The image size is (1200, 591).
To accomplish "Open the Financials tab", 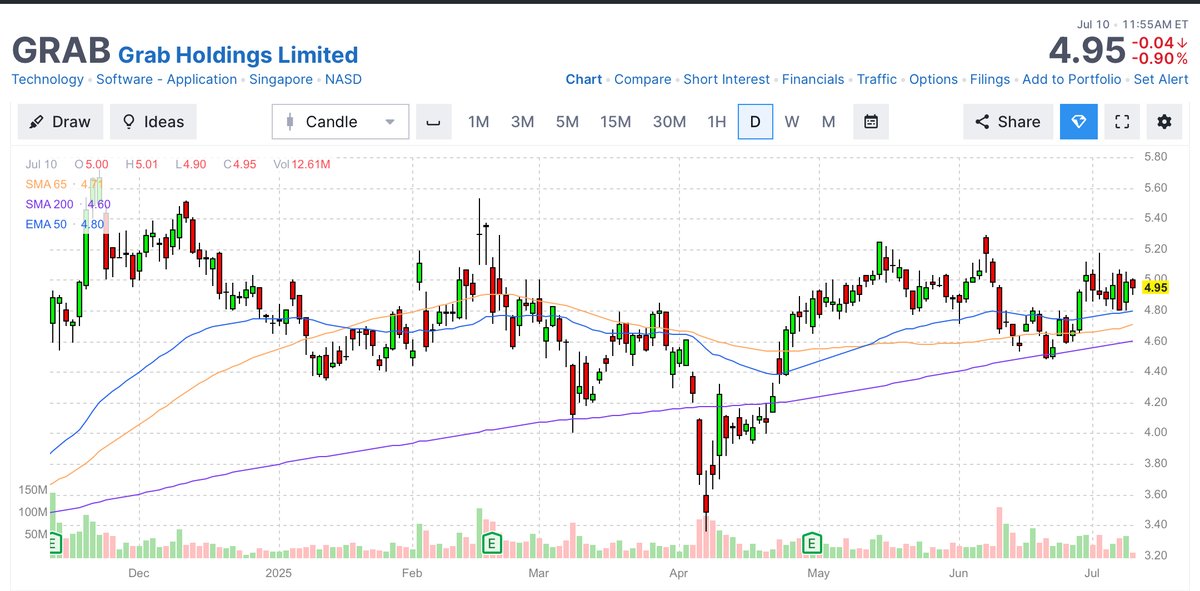I will [x=813, y=79].
